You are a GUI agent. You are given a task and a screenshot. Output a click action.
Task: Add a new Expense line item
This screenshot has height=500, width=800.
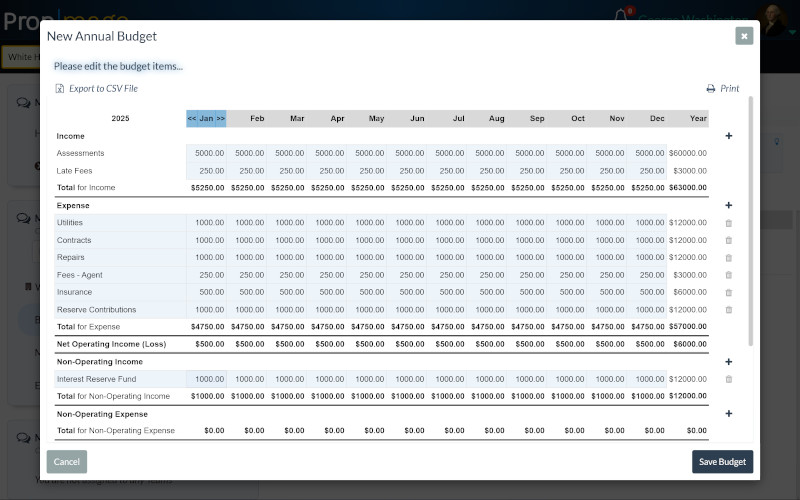click(728, 205)
